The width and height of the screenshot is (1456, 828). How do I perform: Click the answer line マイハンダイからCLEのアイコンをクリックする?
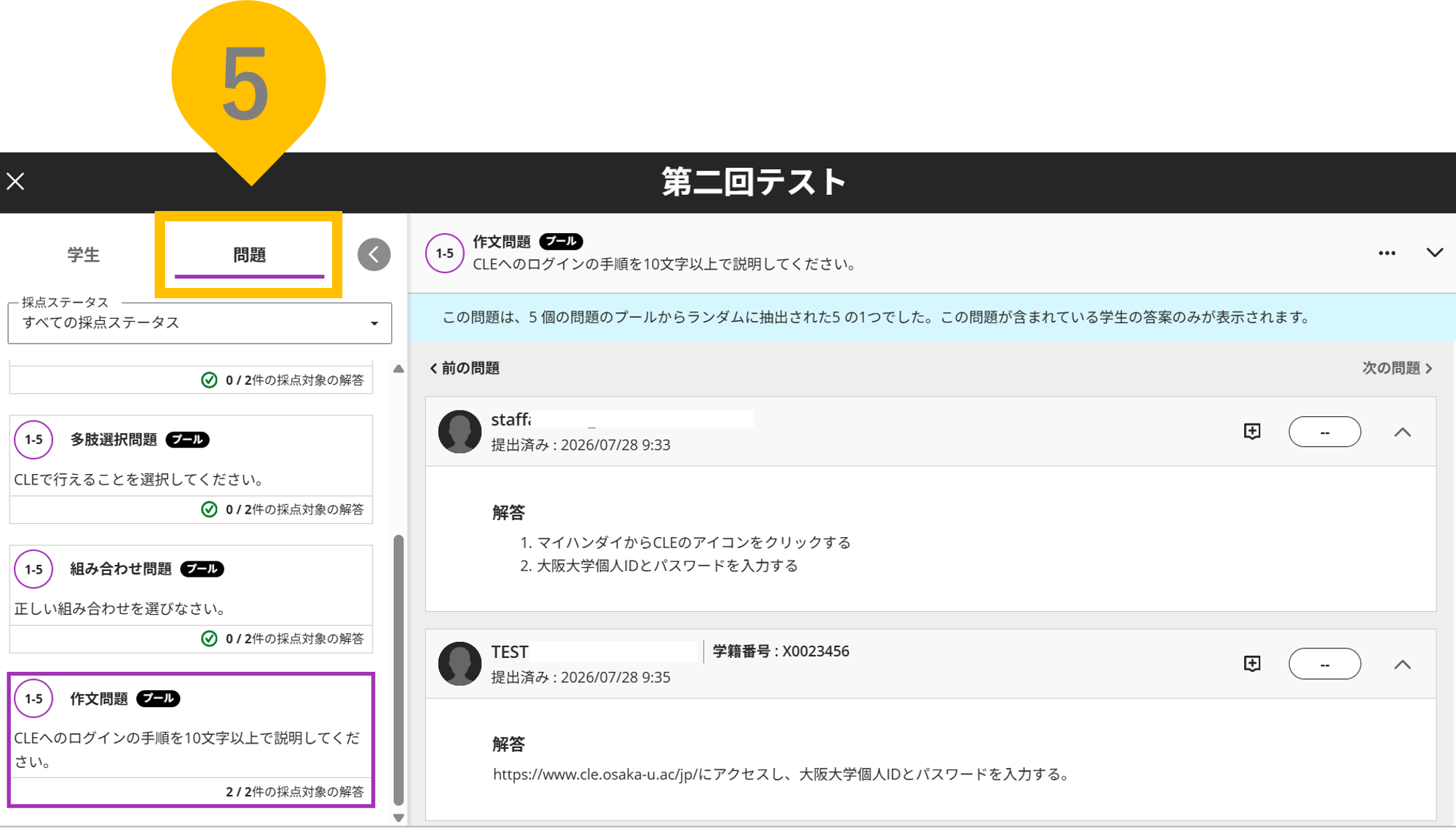coord(694,542)
